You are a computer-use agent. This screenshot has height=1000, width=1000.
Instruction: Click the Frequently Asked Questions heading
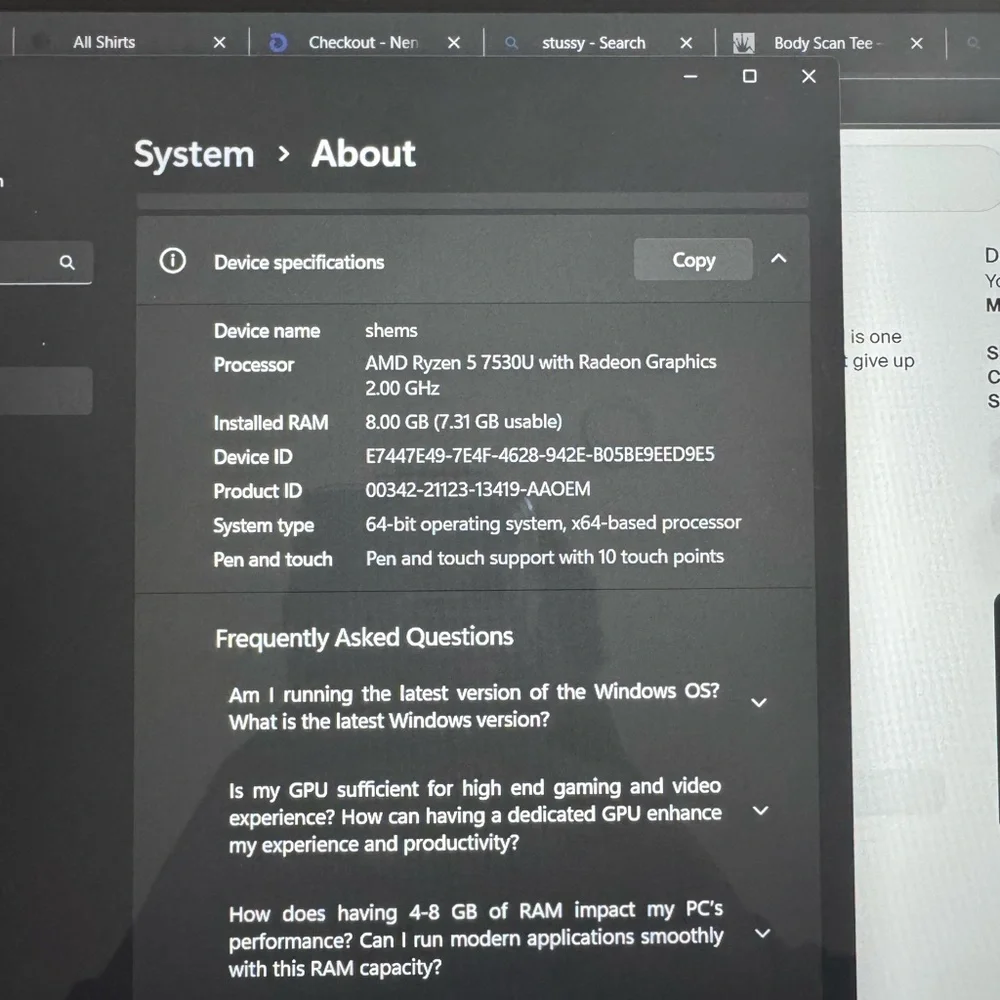tap(364, 638)
